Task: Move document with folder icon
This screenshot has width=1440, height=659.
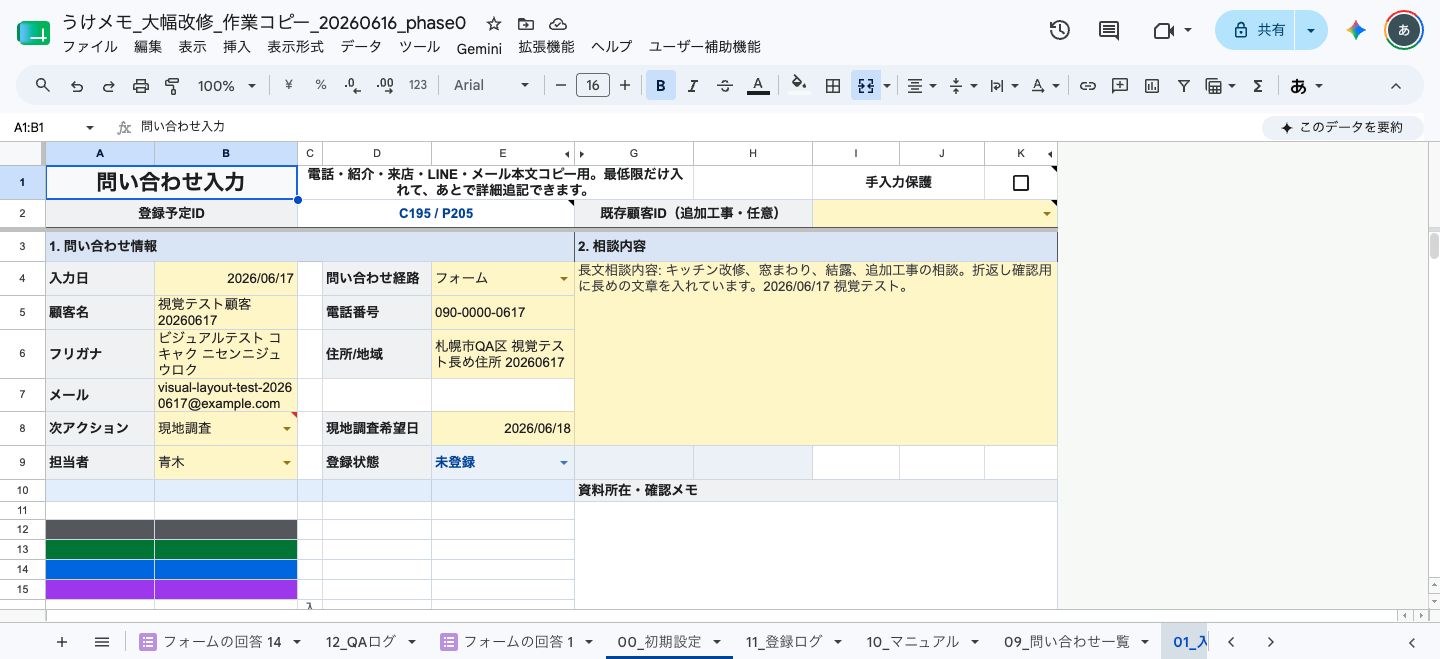Action: click(x=526, y=23)
